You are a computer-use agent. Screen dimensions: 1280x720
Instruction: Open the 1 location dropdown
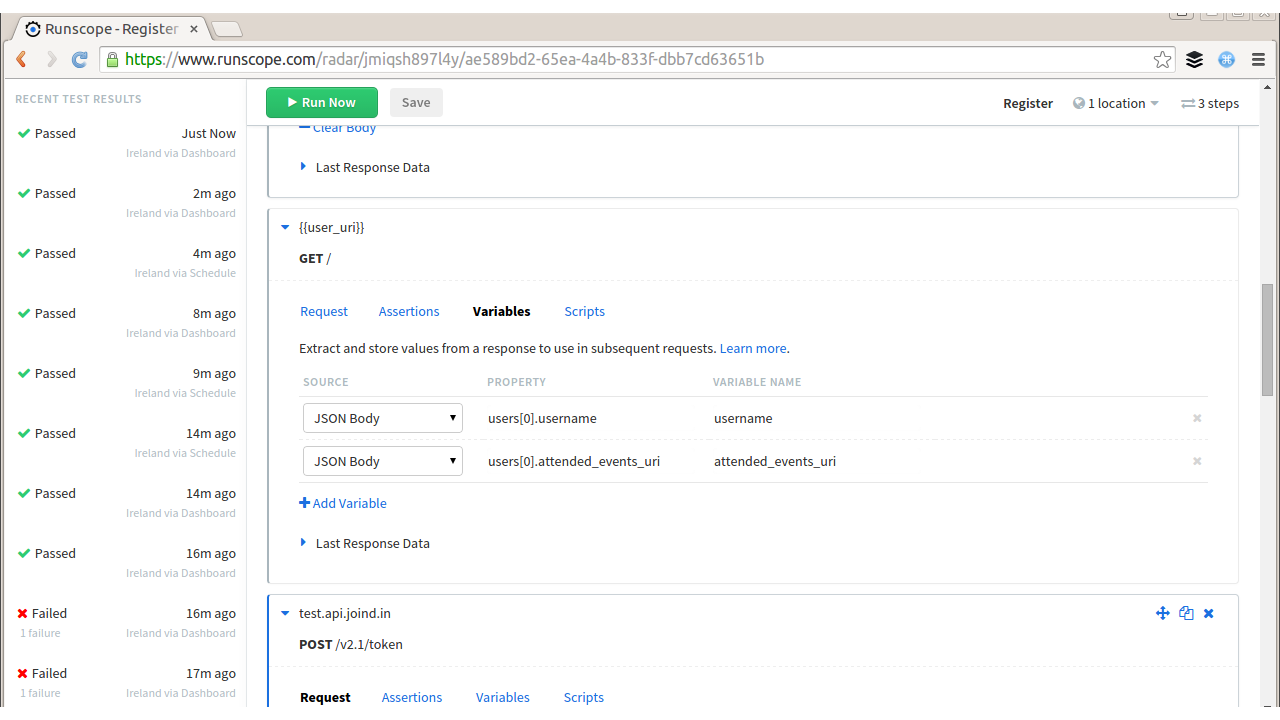tap(1116, 103)
